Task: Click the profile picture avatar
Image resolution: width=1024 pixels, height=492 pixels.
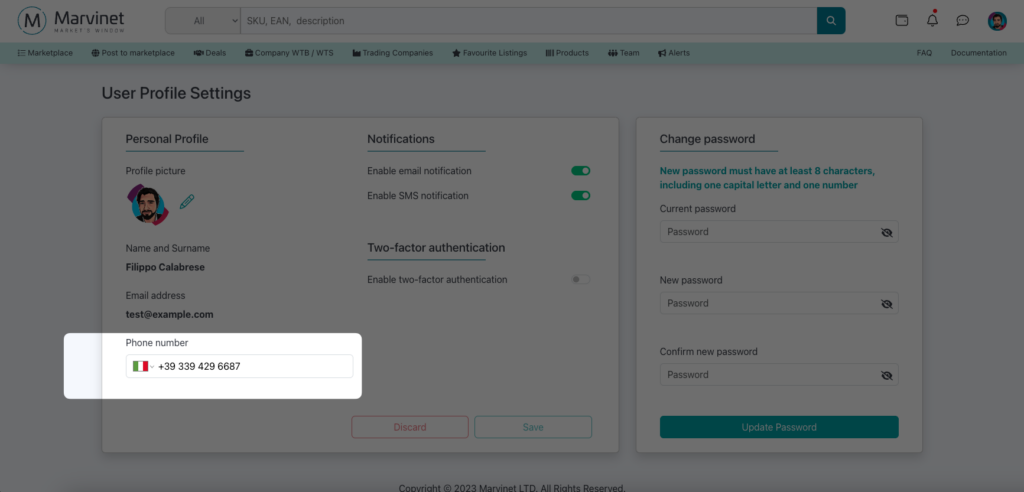Action: pyautogui.click(x=147, y=204)
